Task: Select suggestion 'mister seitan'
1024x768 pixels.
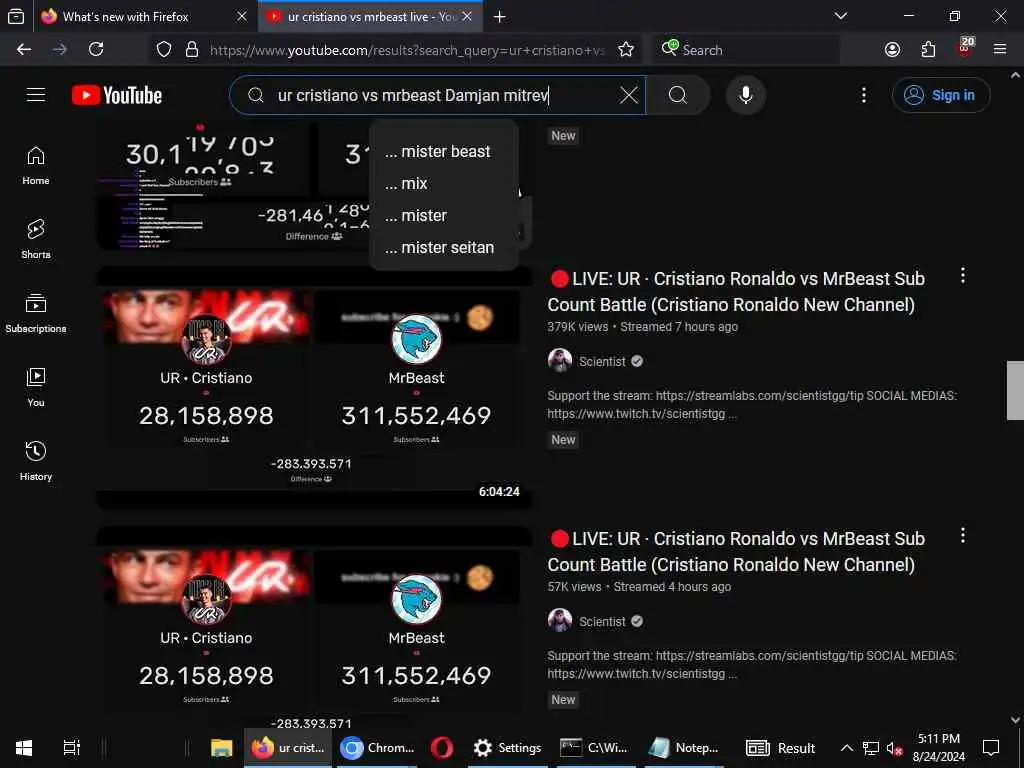Action: point(444,248)
